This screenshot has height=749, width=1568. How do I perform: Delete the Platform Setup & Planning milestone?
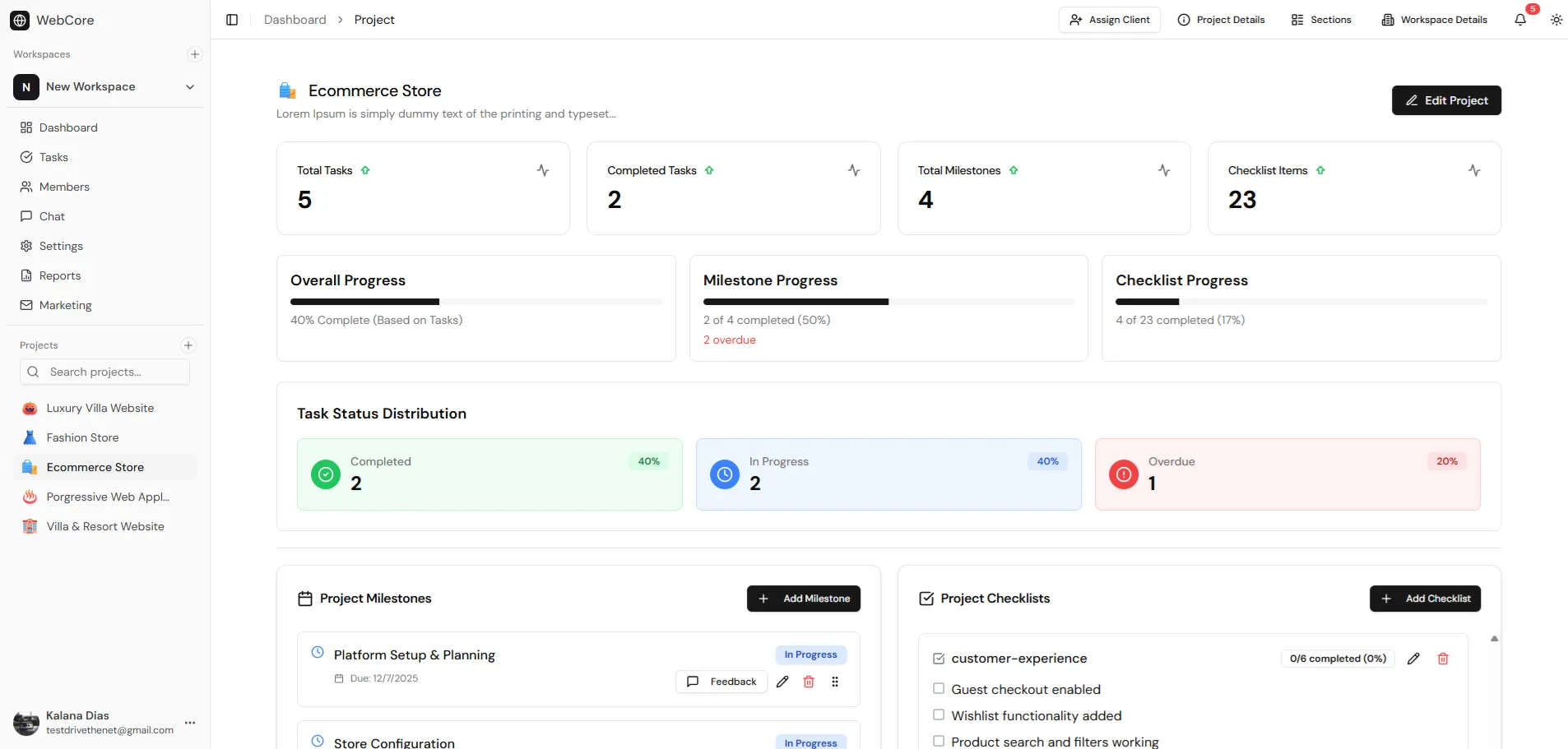click(x=809, y=682)
